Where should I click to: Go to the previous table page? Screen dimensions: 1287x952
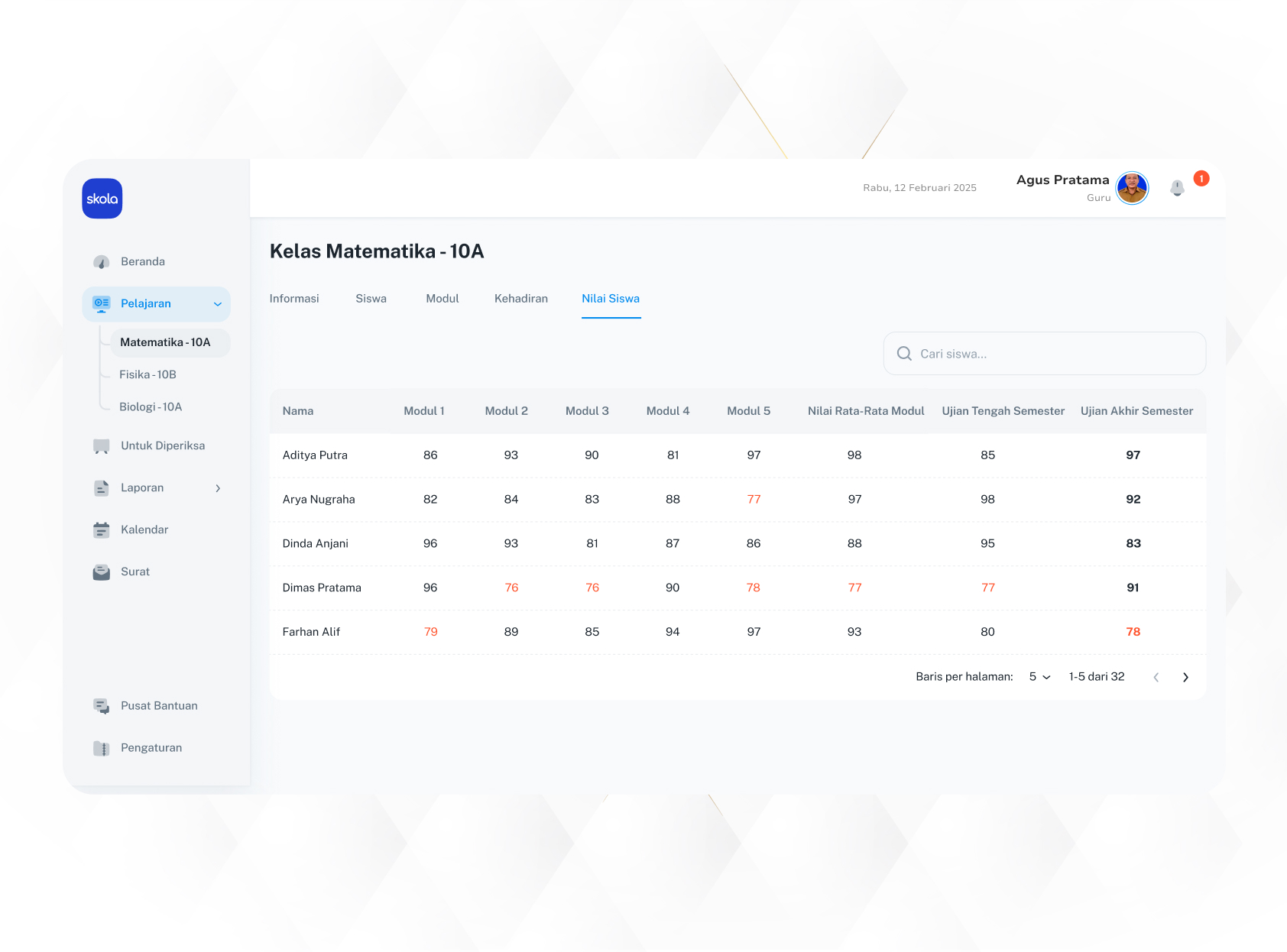click(1156, 677)
